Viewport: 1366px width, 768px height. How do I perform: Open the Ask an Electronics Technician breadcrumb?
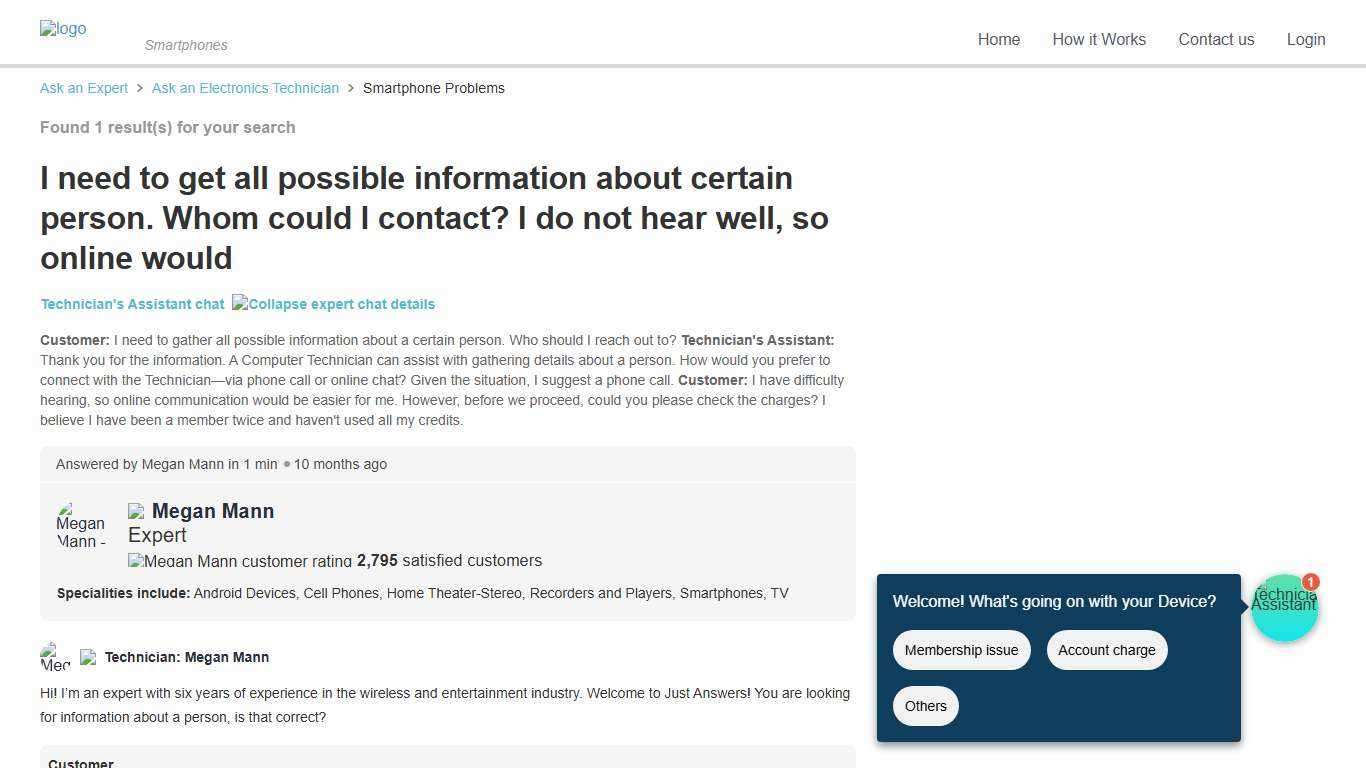245,88
